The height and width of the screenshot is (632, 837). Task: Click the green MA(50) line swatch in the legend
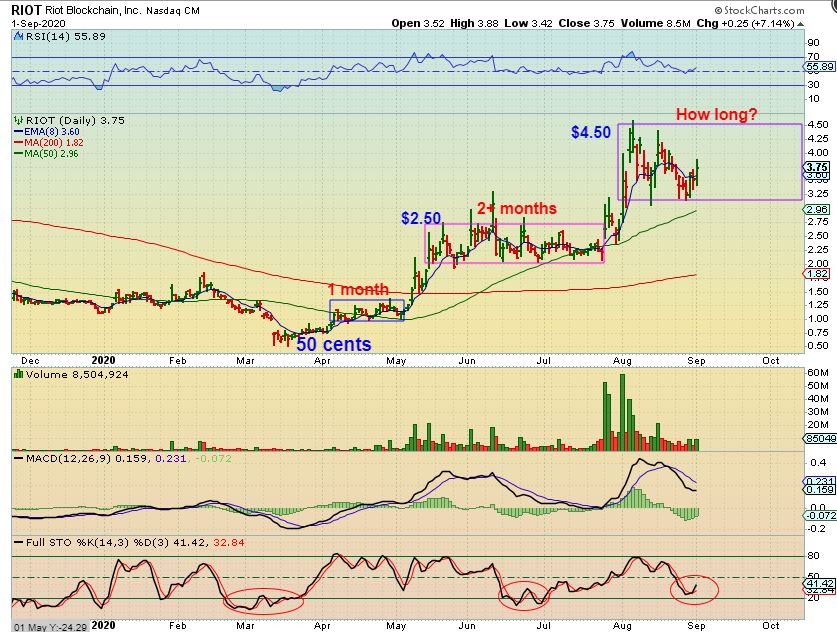19,154
